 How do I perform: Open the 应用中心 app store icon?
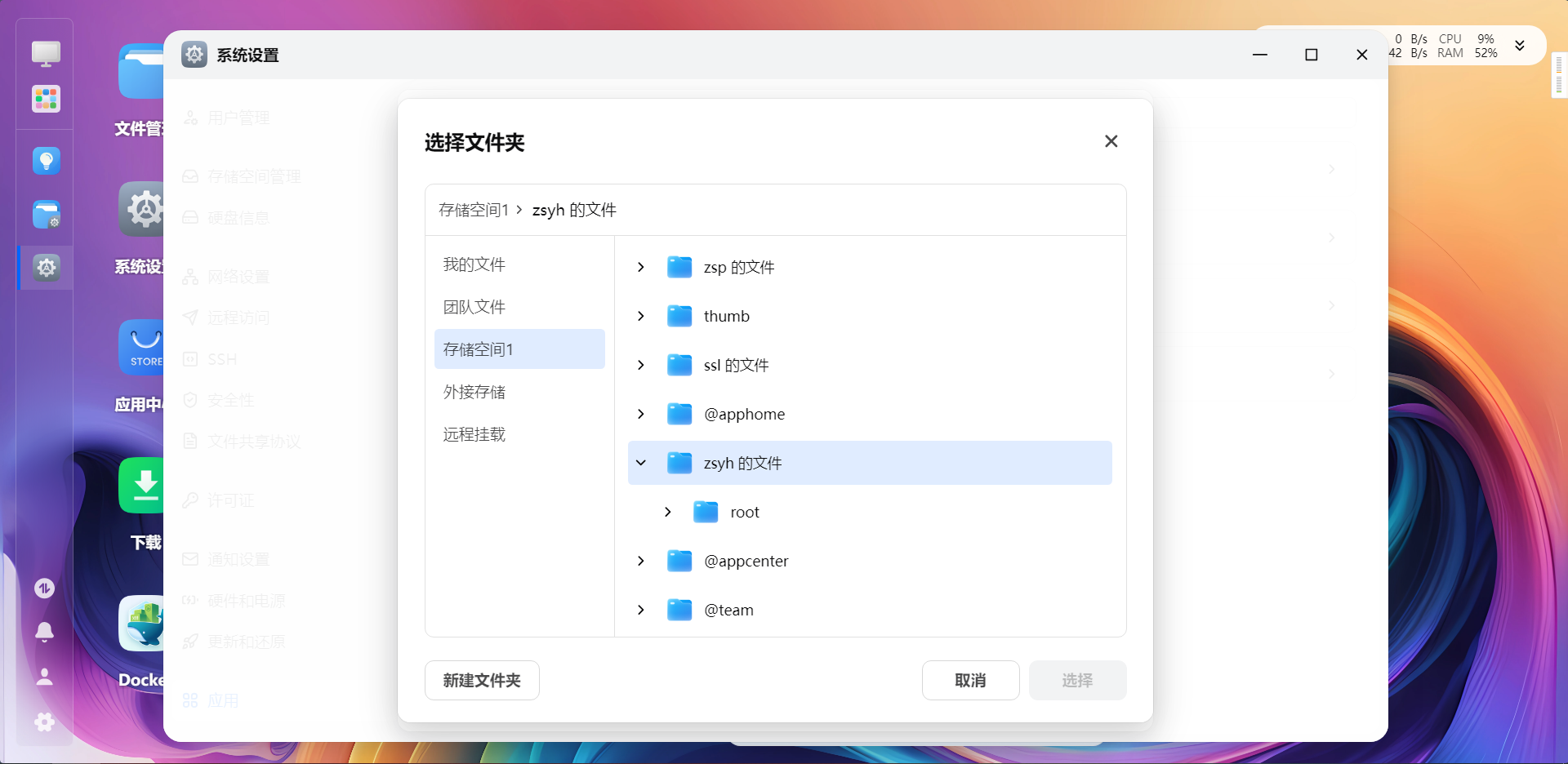[x=144, y=347]
